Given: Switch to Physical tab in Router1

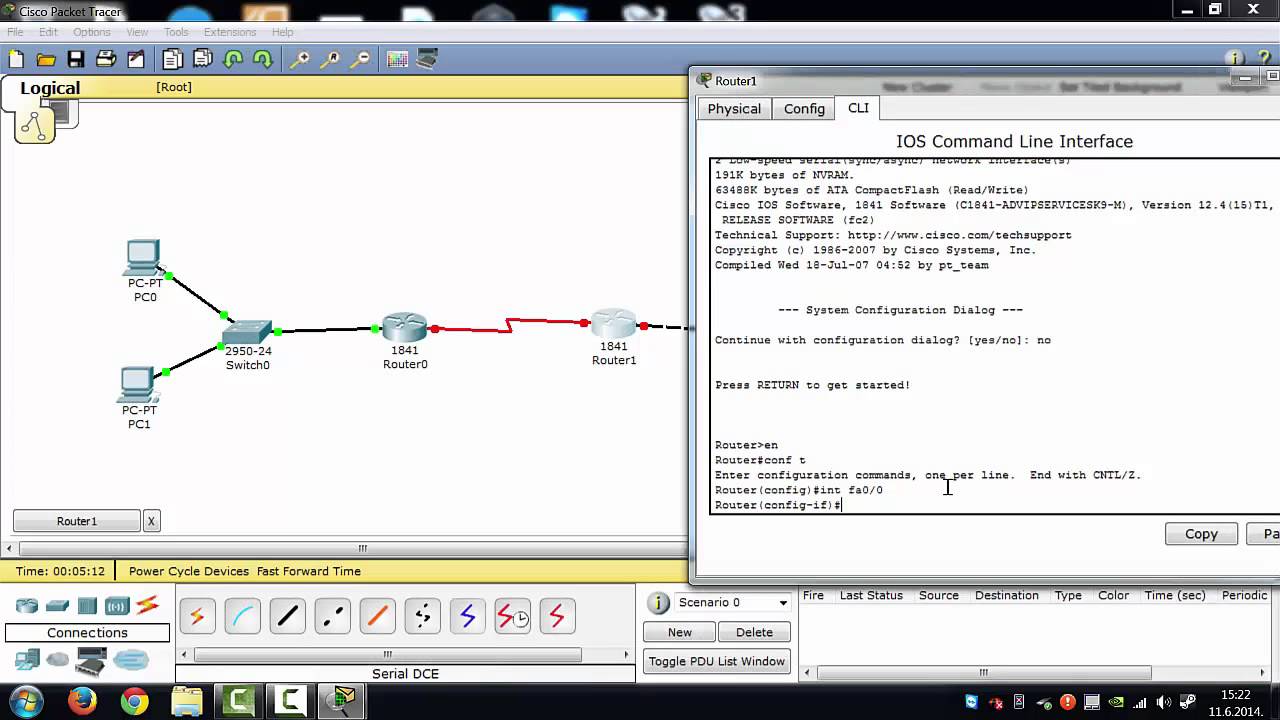Looking at the screenshot, I should point(734,108).
